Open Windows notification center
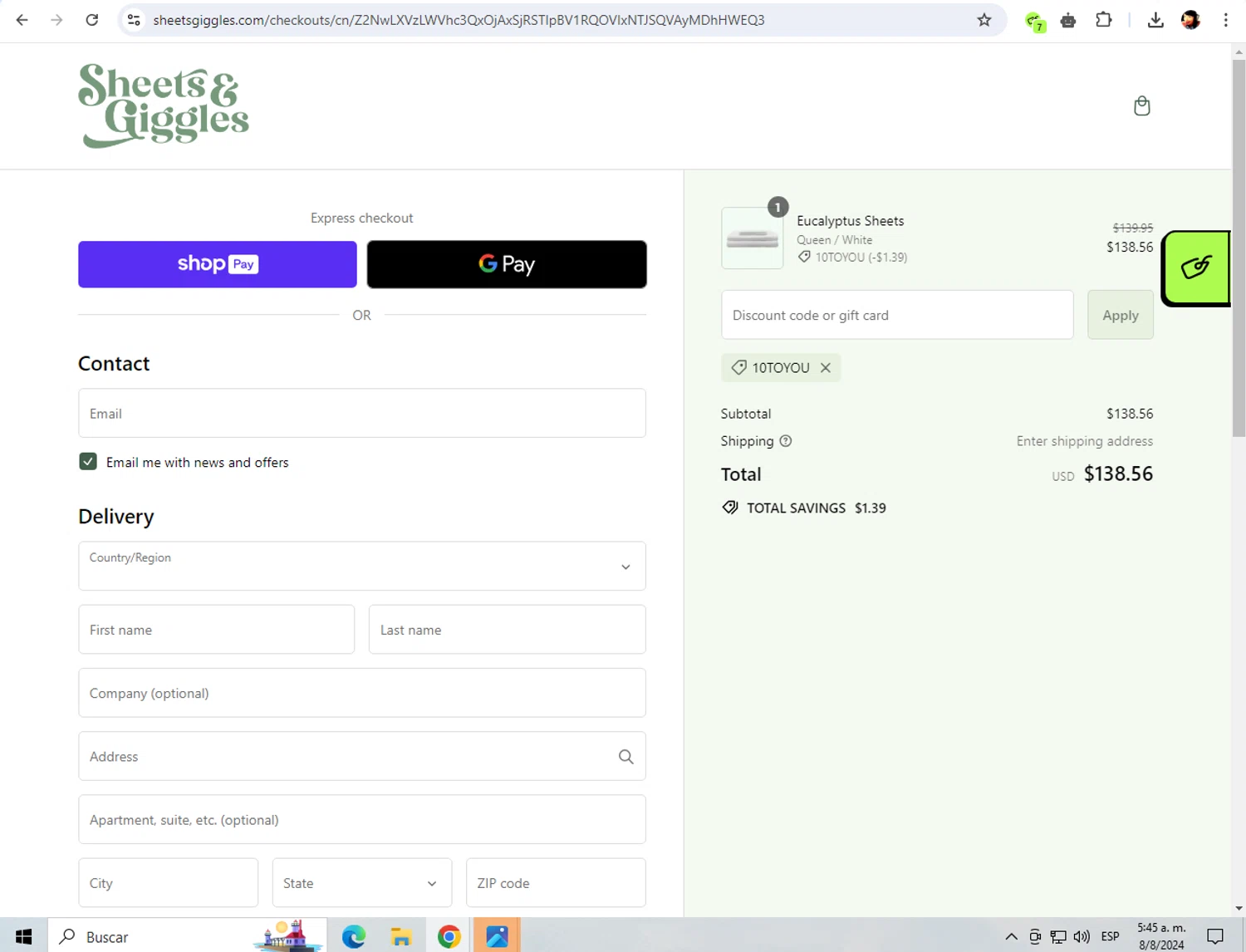This screenshot has height=952, width=1246. 1215,937
